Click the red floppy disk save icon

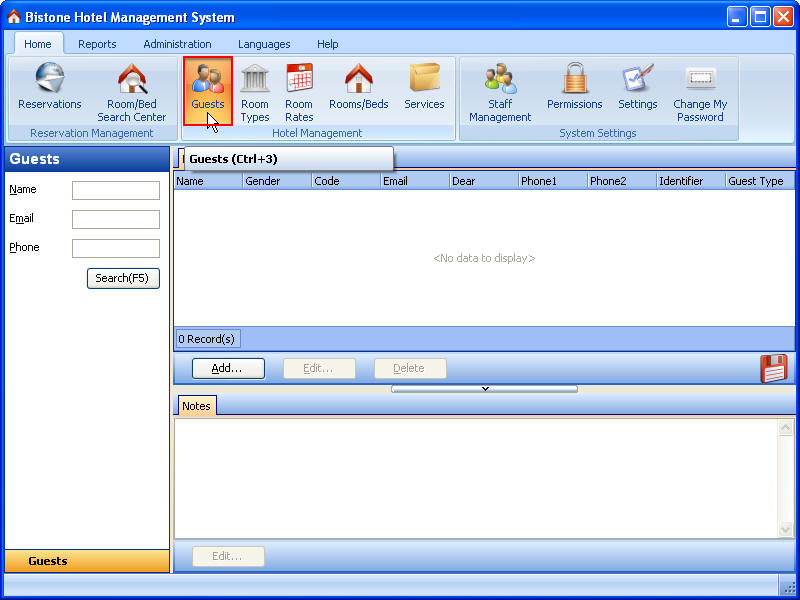(x=774, y=368)
